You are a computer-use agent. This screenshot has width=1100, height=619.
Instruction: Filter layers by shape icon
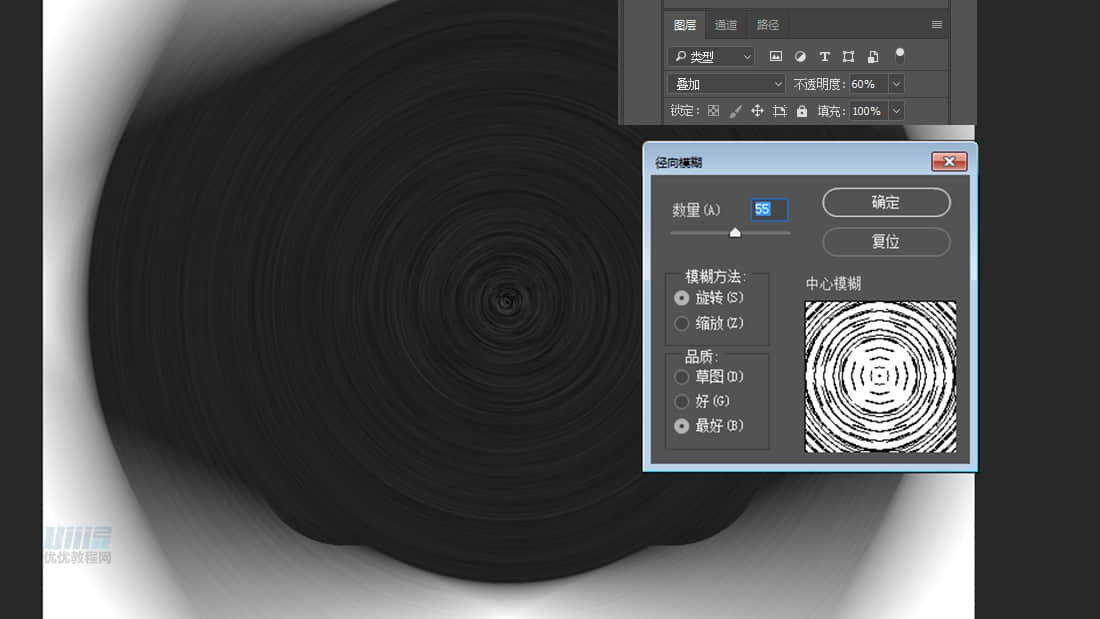[848, 56]
